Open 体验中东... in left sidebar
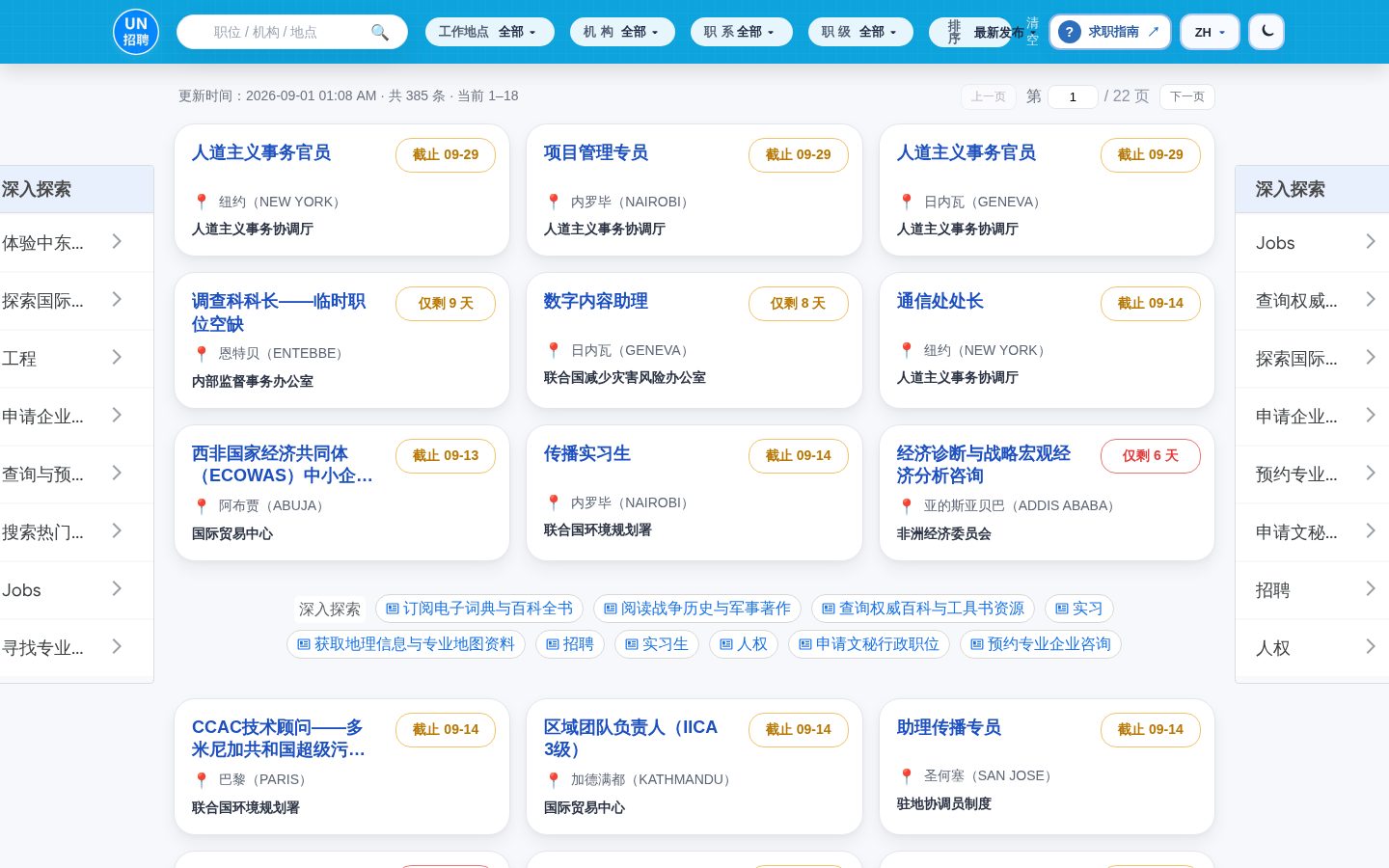 (76, 242)
